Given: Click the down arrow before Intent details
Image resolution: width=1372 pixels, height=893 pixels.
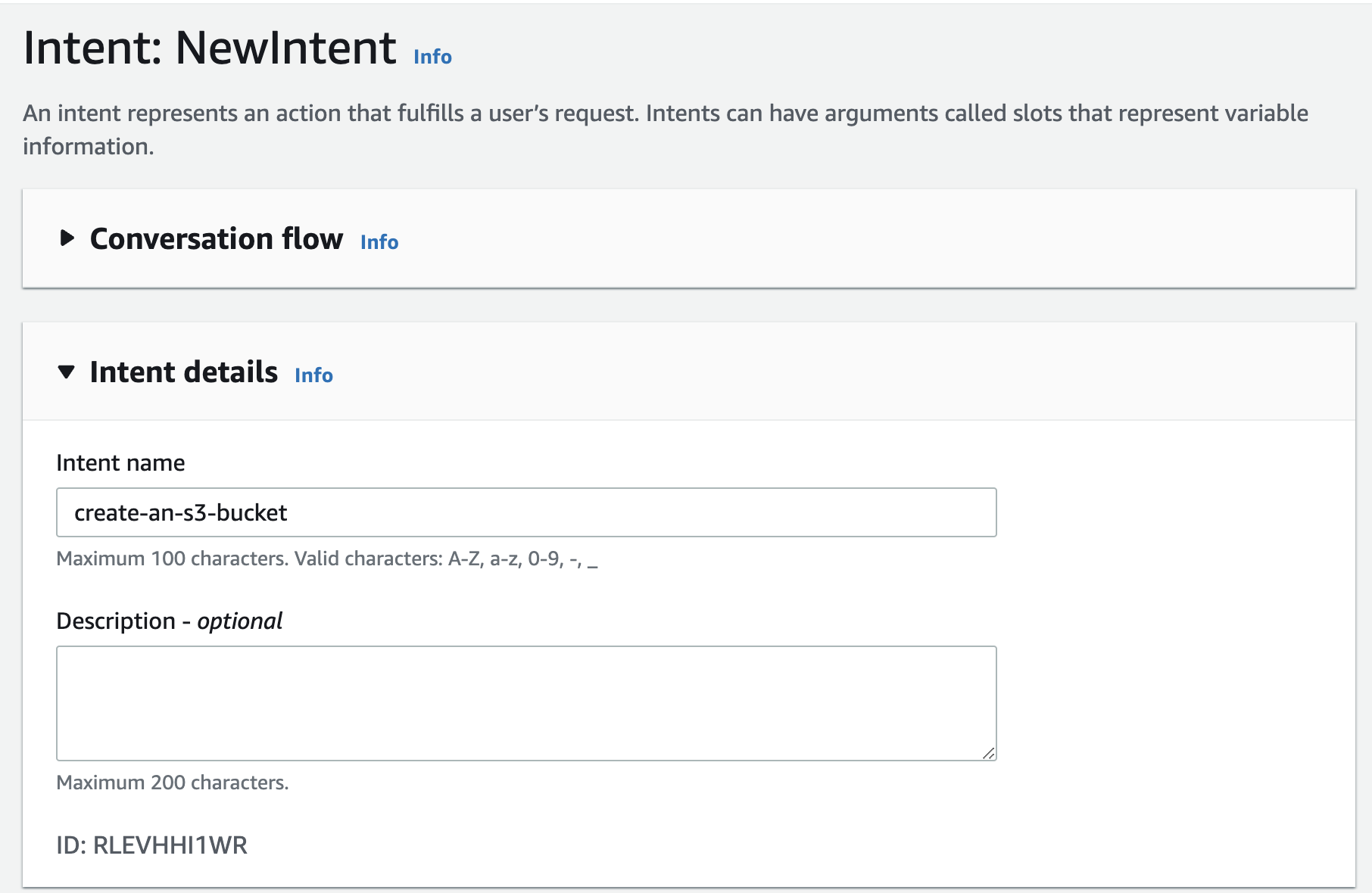Looking at the screenshot, I should pos(67,372).
